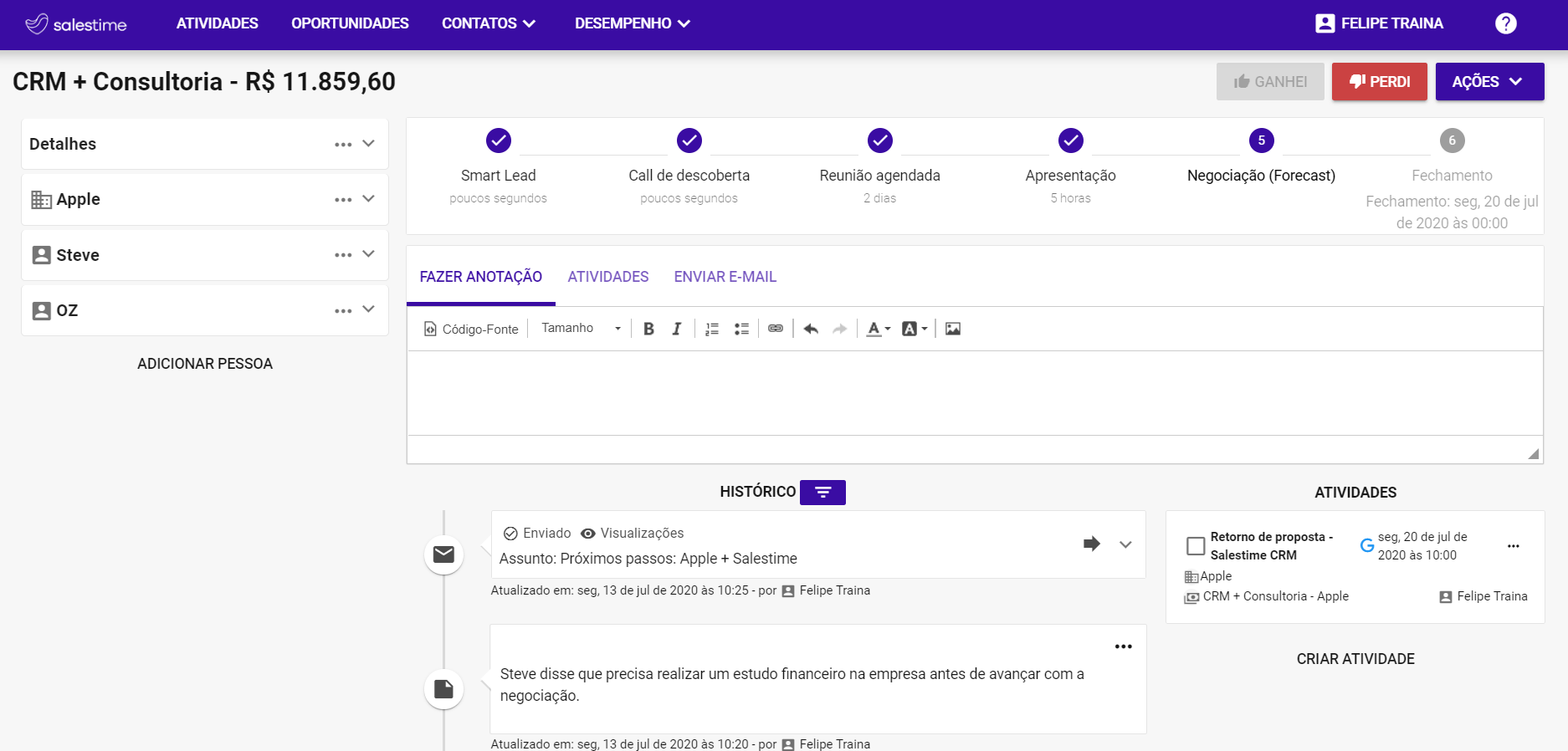
Task: Select the Smart Lead stage
Action: coord(499,140)
